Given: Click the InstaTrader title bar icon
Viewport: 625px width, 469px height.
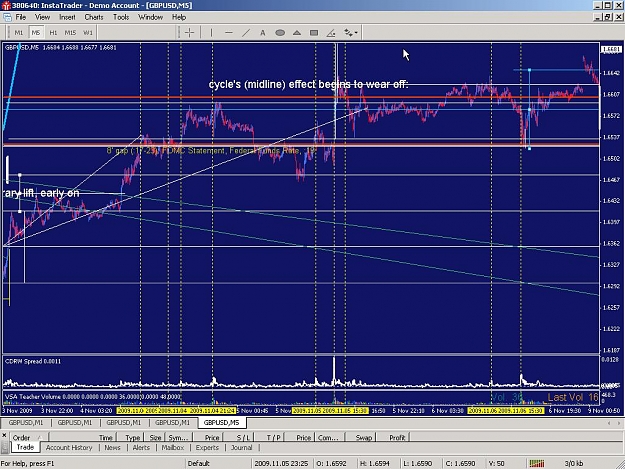Looking at the screenshot, I should coord(6,6).
